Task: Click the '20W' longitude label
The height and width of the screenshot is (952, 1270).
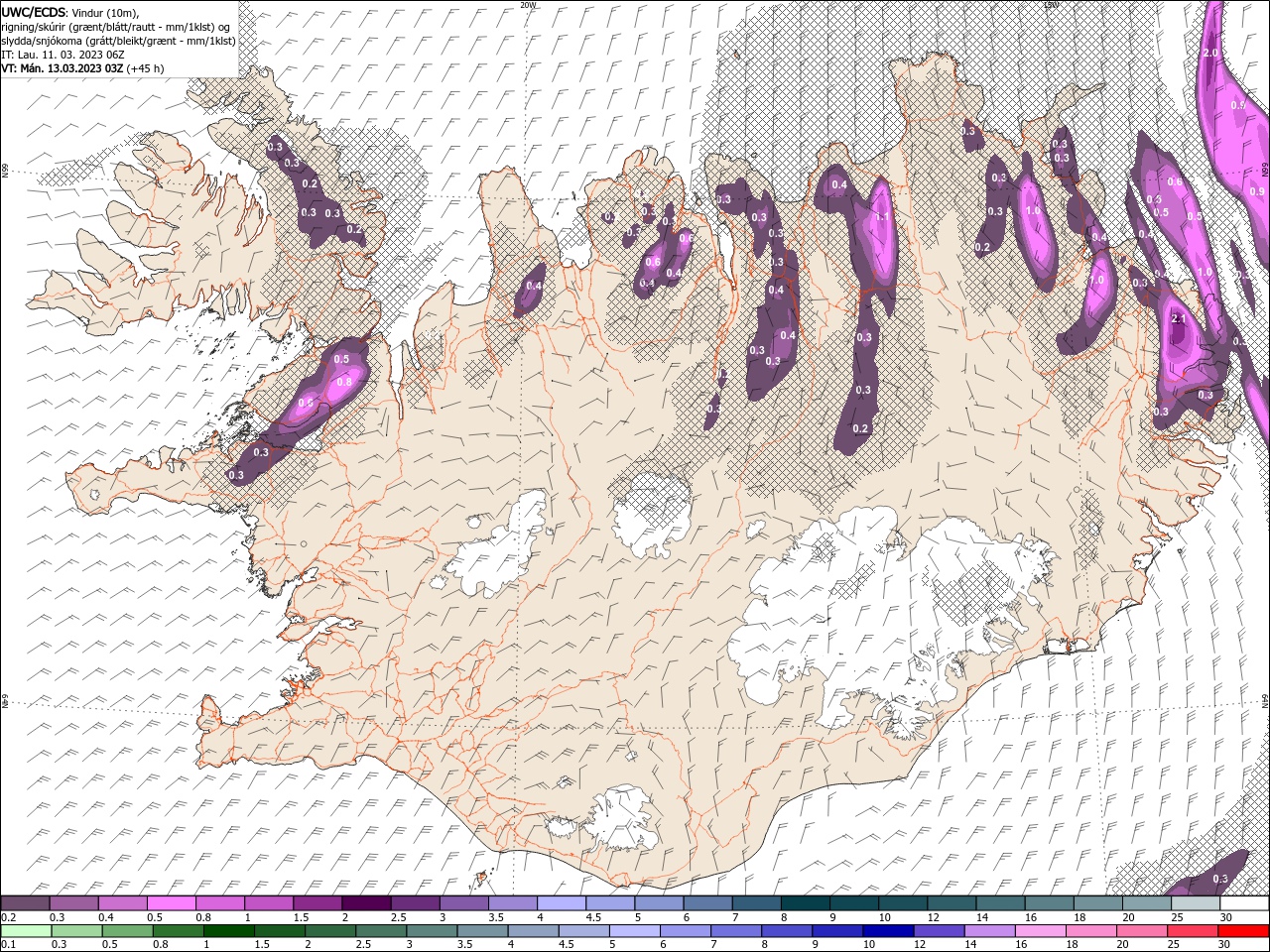Action: coord(528,5)
